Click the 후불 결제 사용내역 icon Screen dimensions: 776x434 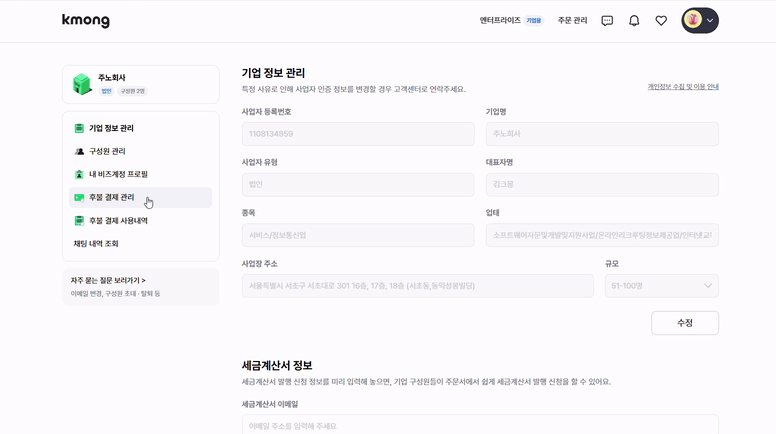coord(79,221)
